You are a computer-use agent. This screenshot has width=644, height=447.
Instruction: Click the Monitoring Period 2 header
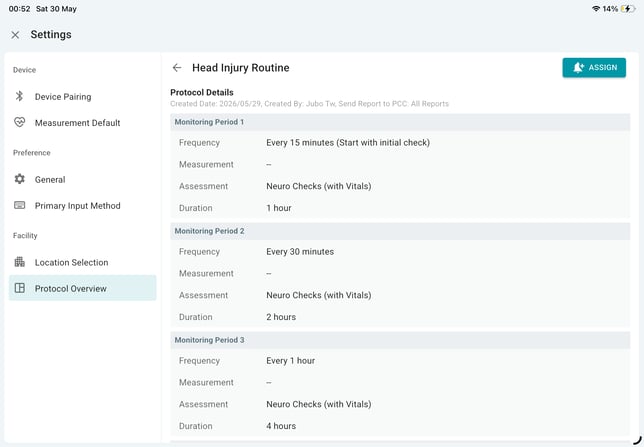pos(400,231)
